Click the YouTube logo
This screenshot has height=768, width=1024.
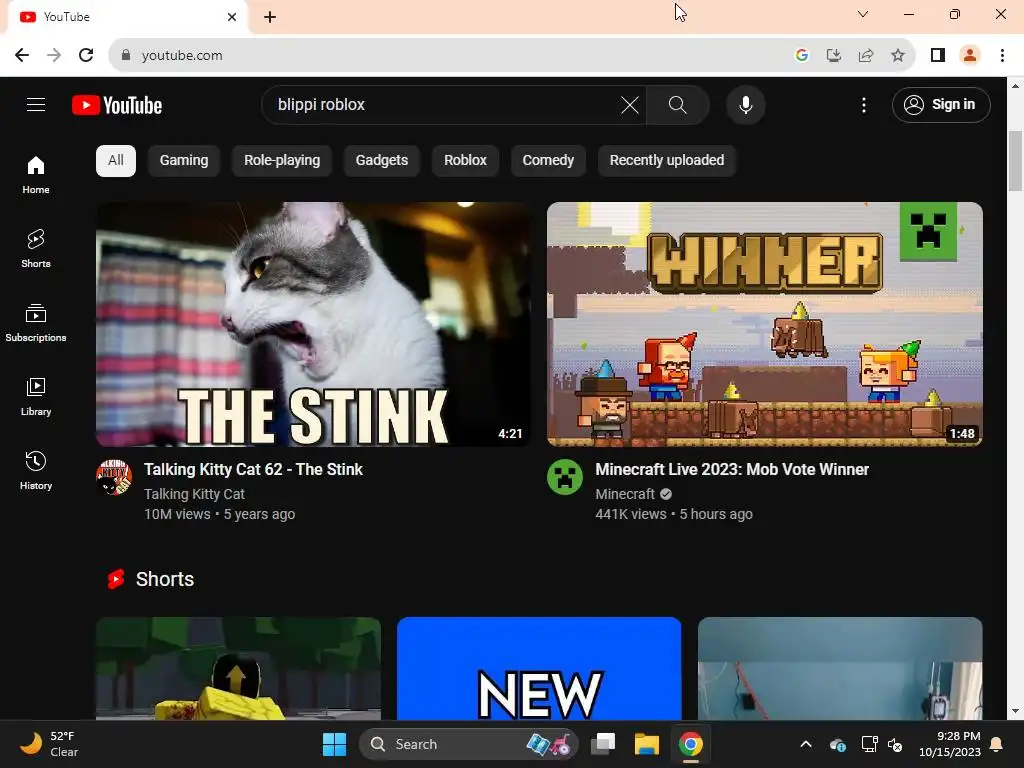click(117, 105)
